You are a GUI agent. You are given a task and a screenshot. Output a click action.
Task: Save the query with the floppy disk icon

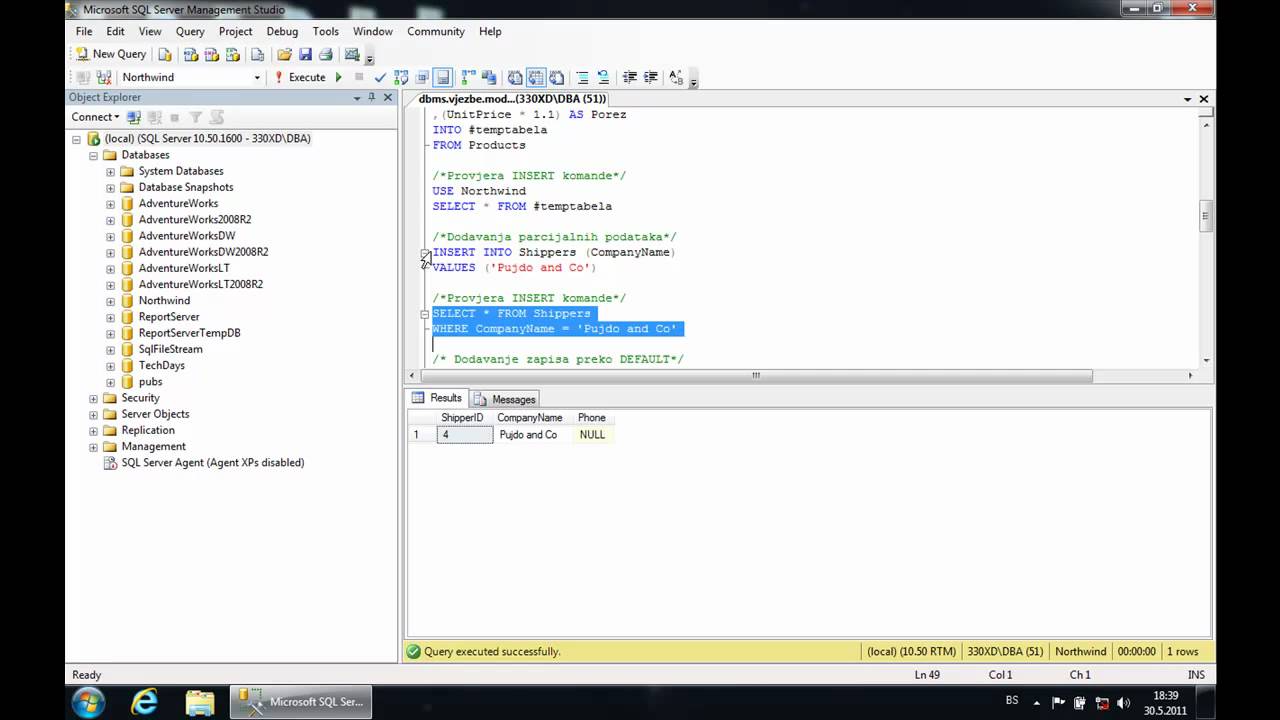coord(305,54)
